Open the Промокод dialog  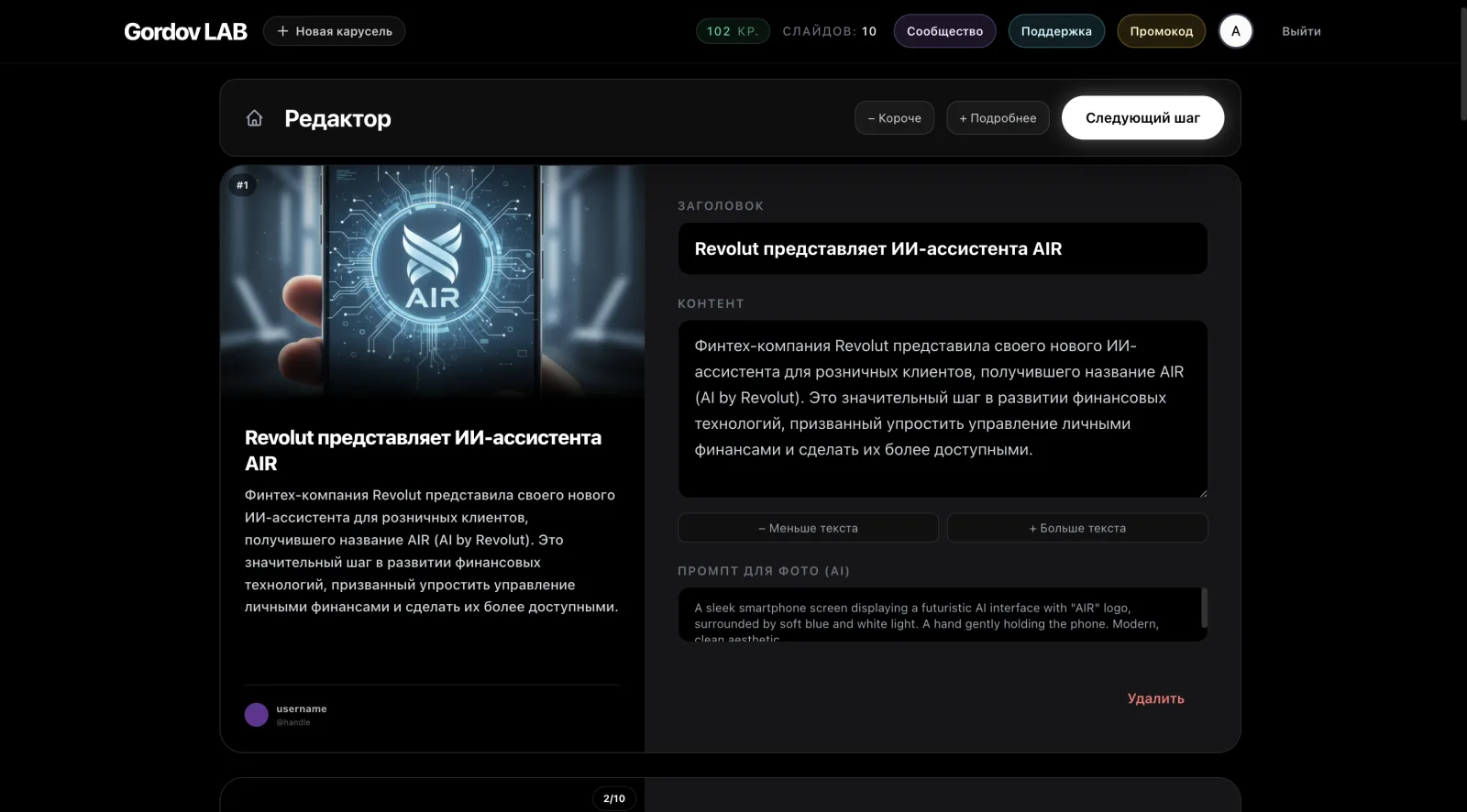pyautogui.click(x=1161, y=31)
